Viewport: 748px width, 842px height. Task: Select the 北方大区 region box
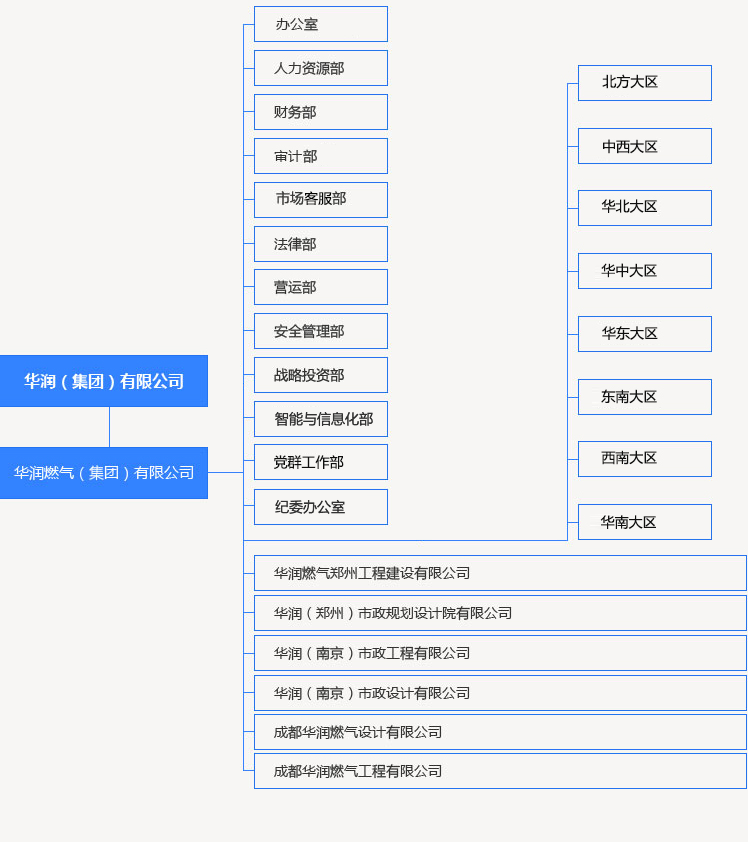tap(645, 83)
